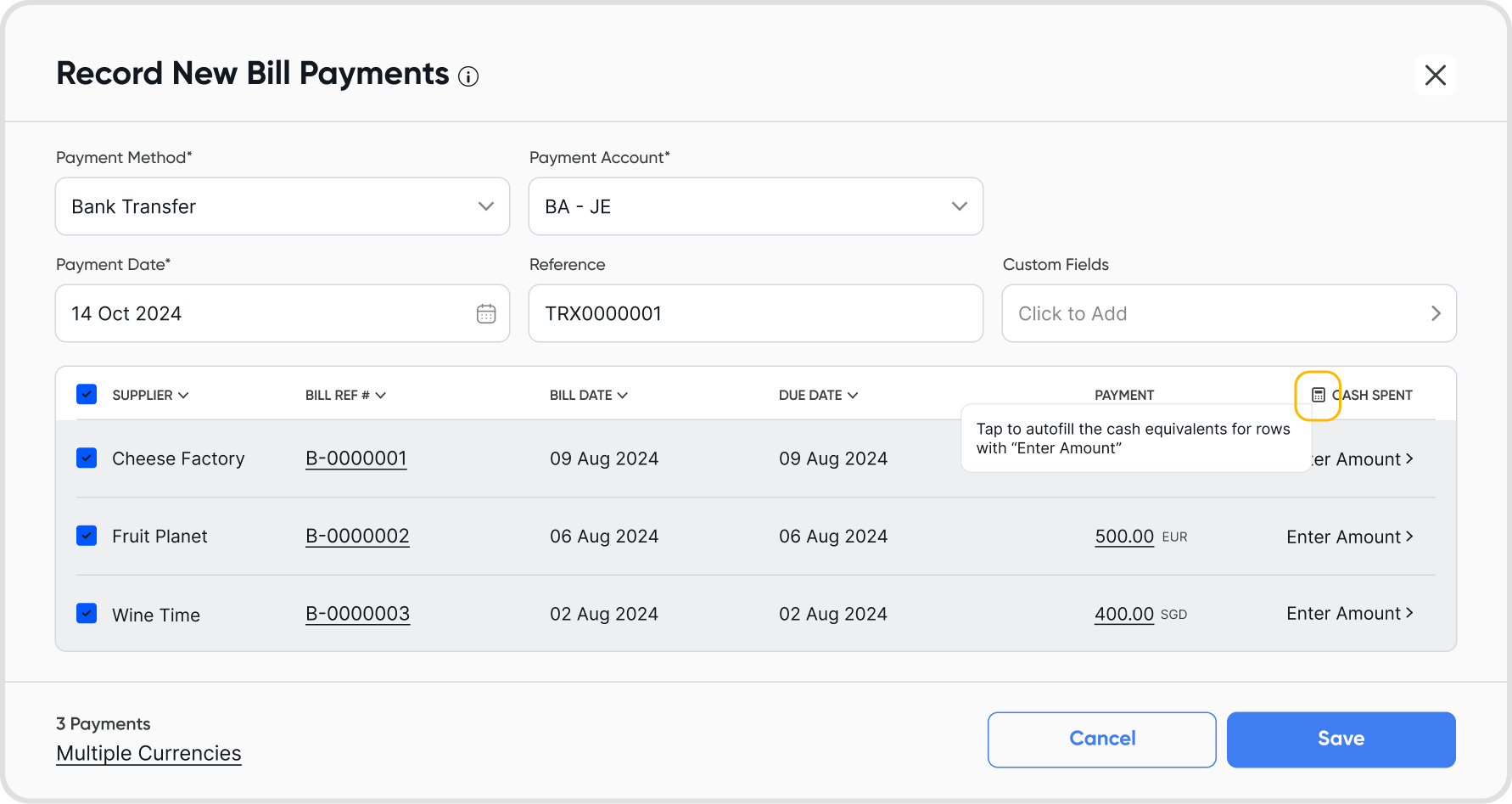The image size is (1512, 804).
Task: Open the calendar icon in Payment Date
Action: click(x=486, y=313)
